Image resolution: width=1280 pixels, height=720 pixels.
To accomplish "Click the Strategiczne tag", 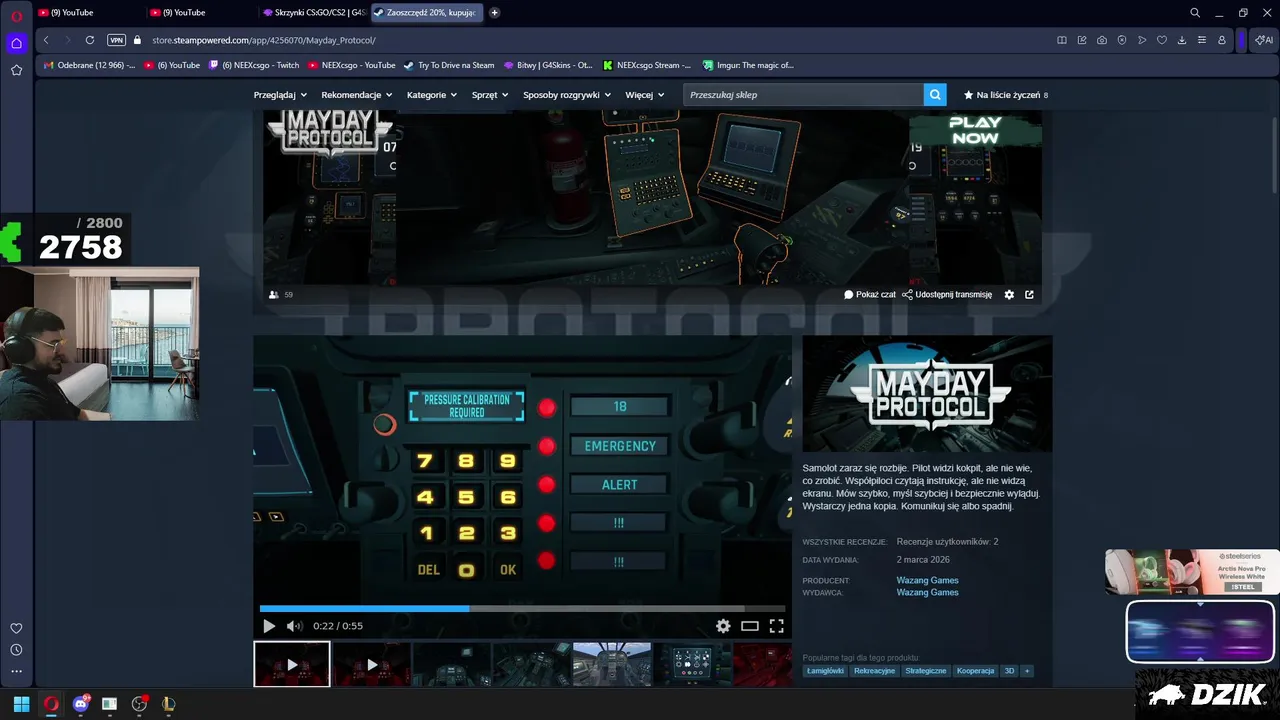I will click(926, 671).
